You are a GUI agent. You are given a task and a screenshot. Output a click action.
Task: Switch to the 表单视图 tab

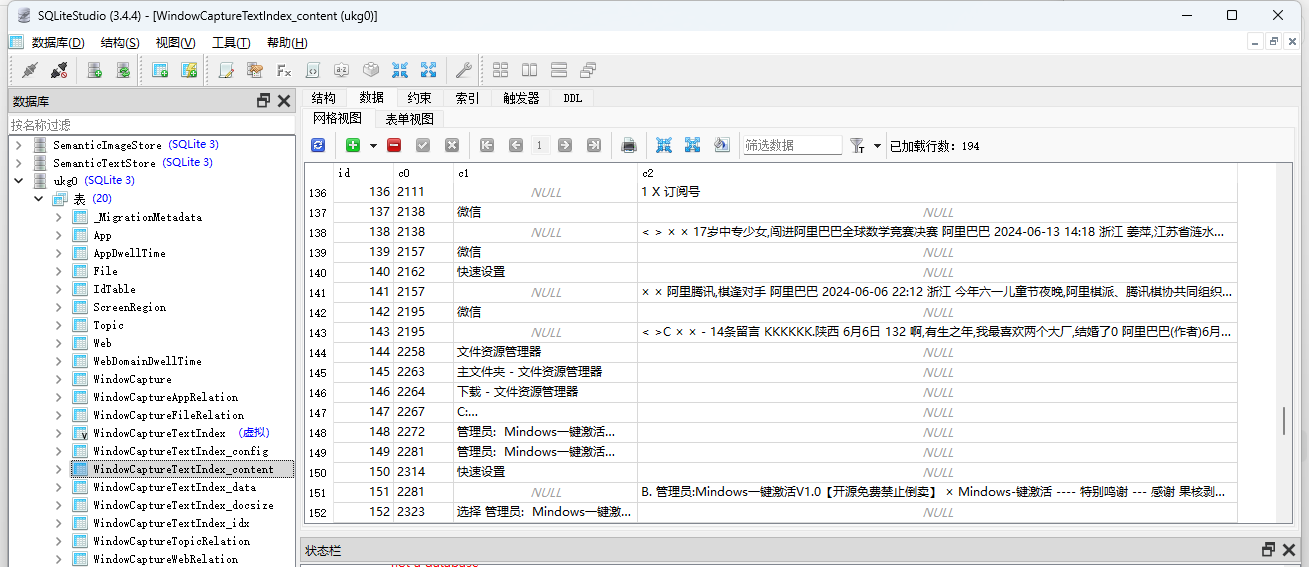coord(410,118)
